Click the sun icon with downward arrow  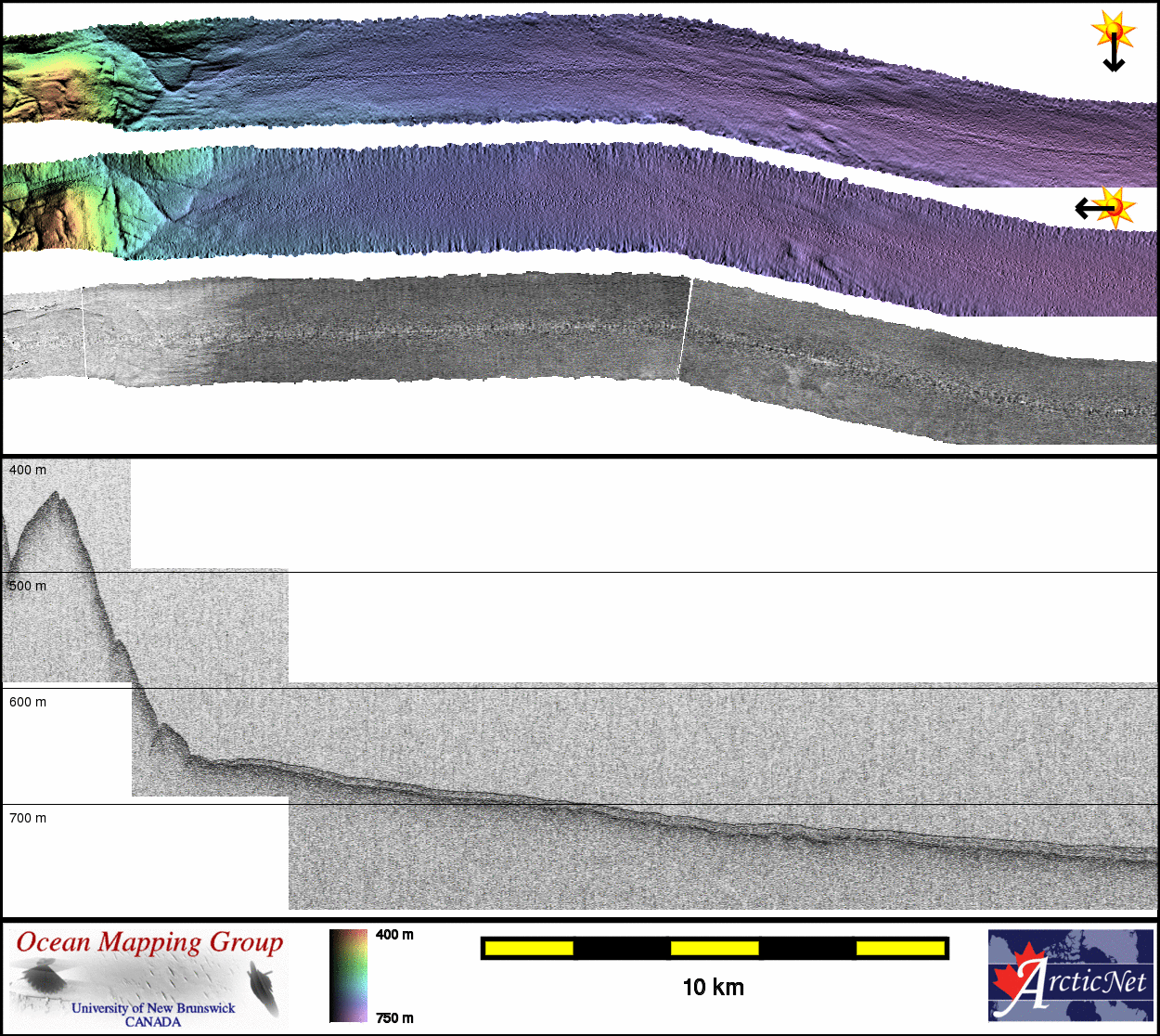click(1111, 39)
